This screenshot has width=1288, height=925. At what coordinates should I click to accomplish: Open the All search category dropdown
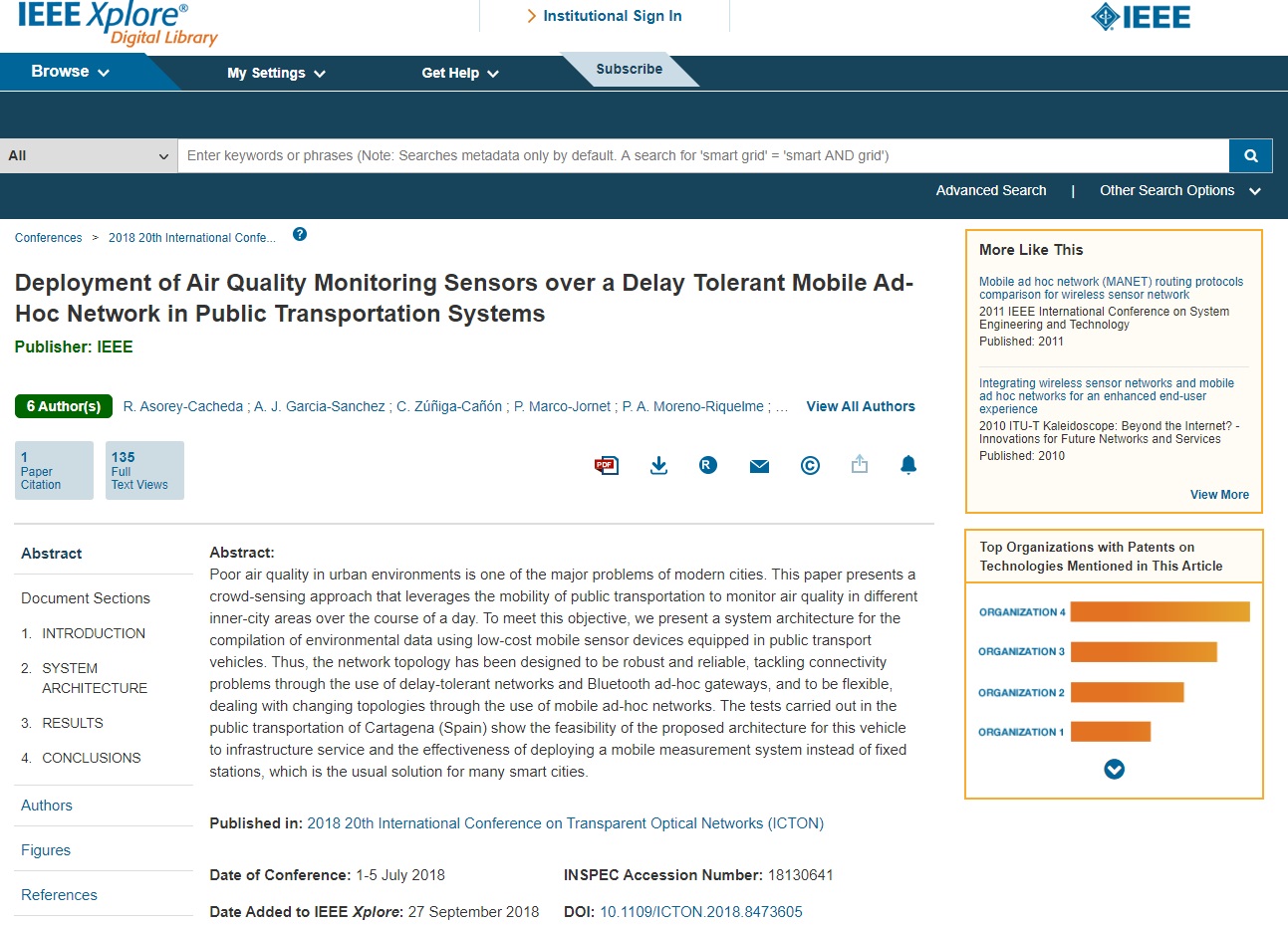89,155
